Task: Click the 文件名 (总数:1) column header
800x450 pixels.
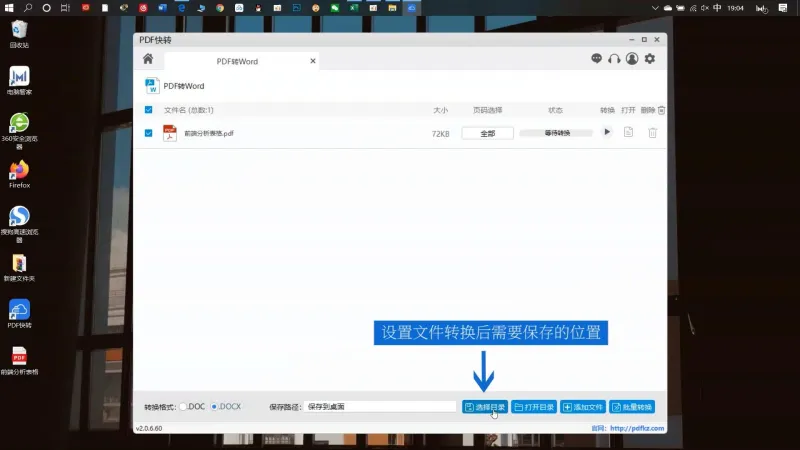Action: [x=188, y=110]
